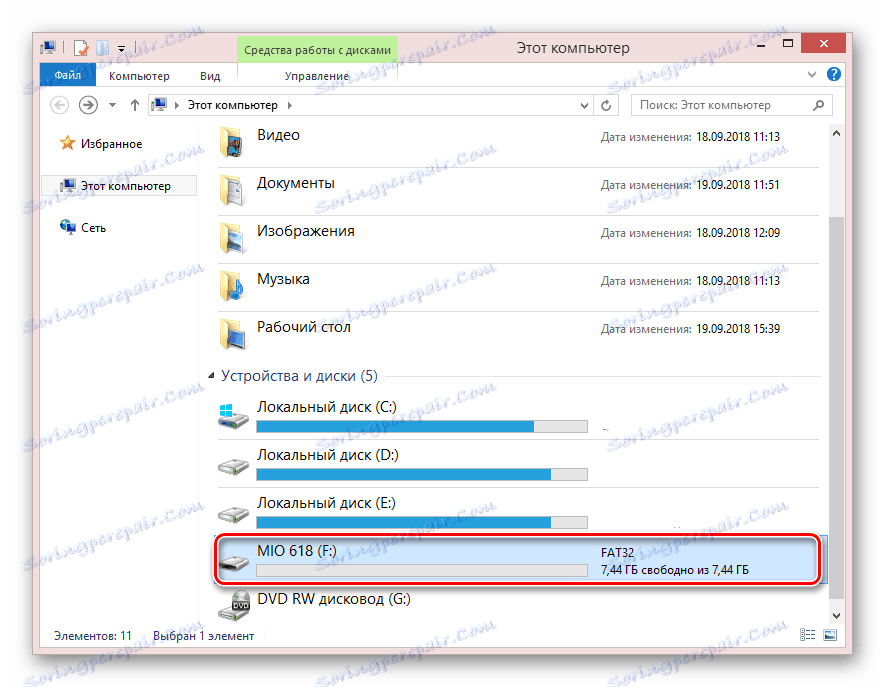Click the Изображения folder name

pos(306,231)
